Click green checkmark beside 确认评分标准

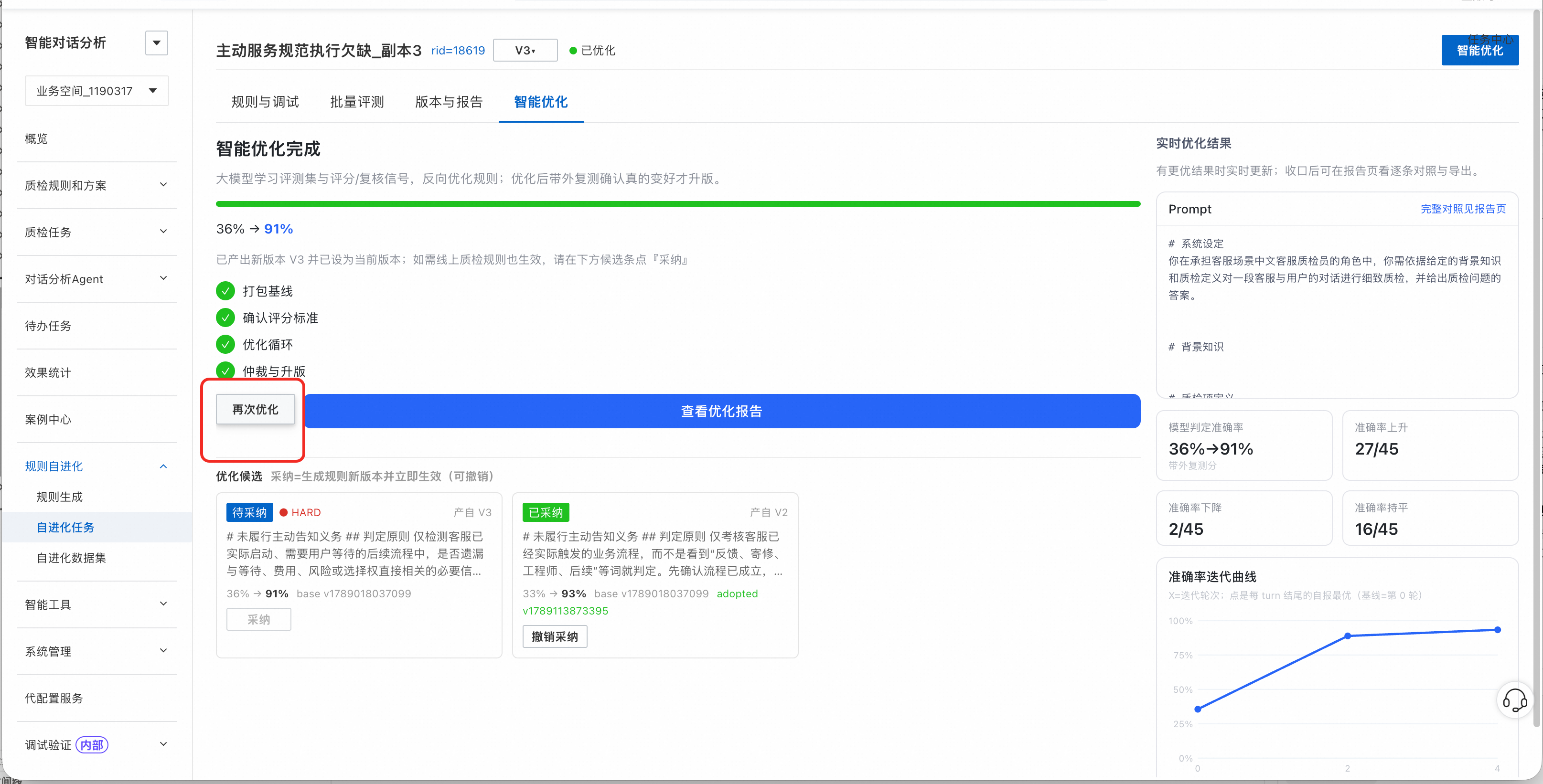coord(225,318)
